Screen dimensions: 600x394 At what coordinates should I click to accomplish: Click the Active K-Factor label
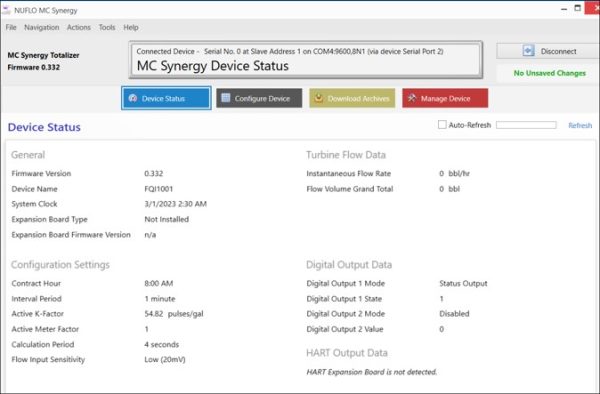point(38,314)
